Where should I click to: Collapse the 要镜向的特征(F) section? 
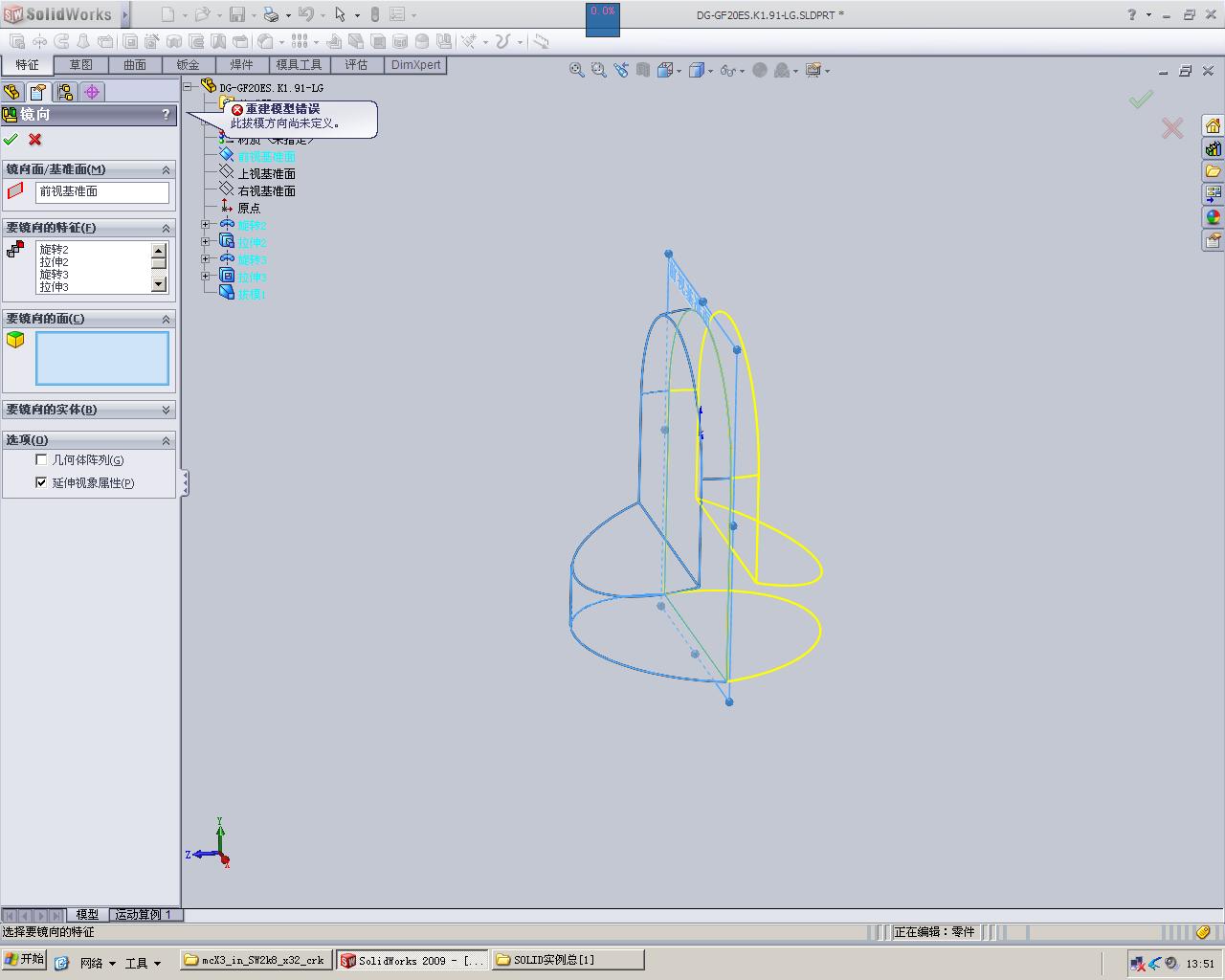coord(166,228)
